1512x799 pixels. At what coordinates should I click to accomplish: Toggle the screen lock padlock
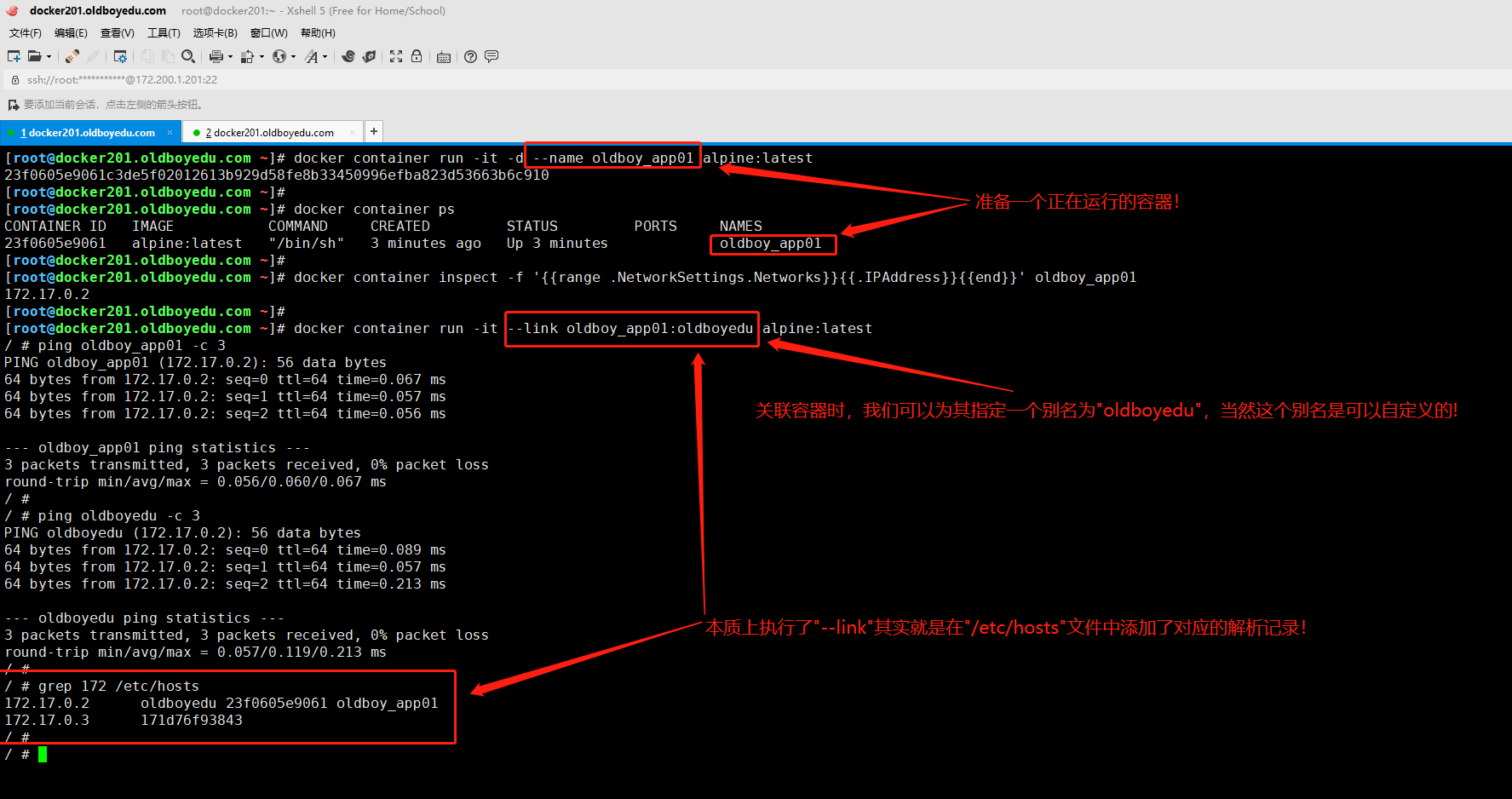click(x=417, y=56)
